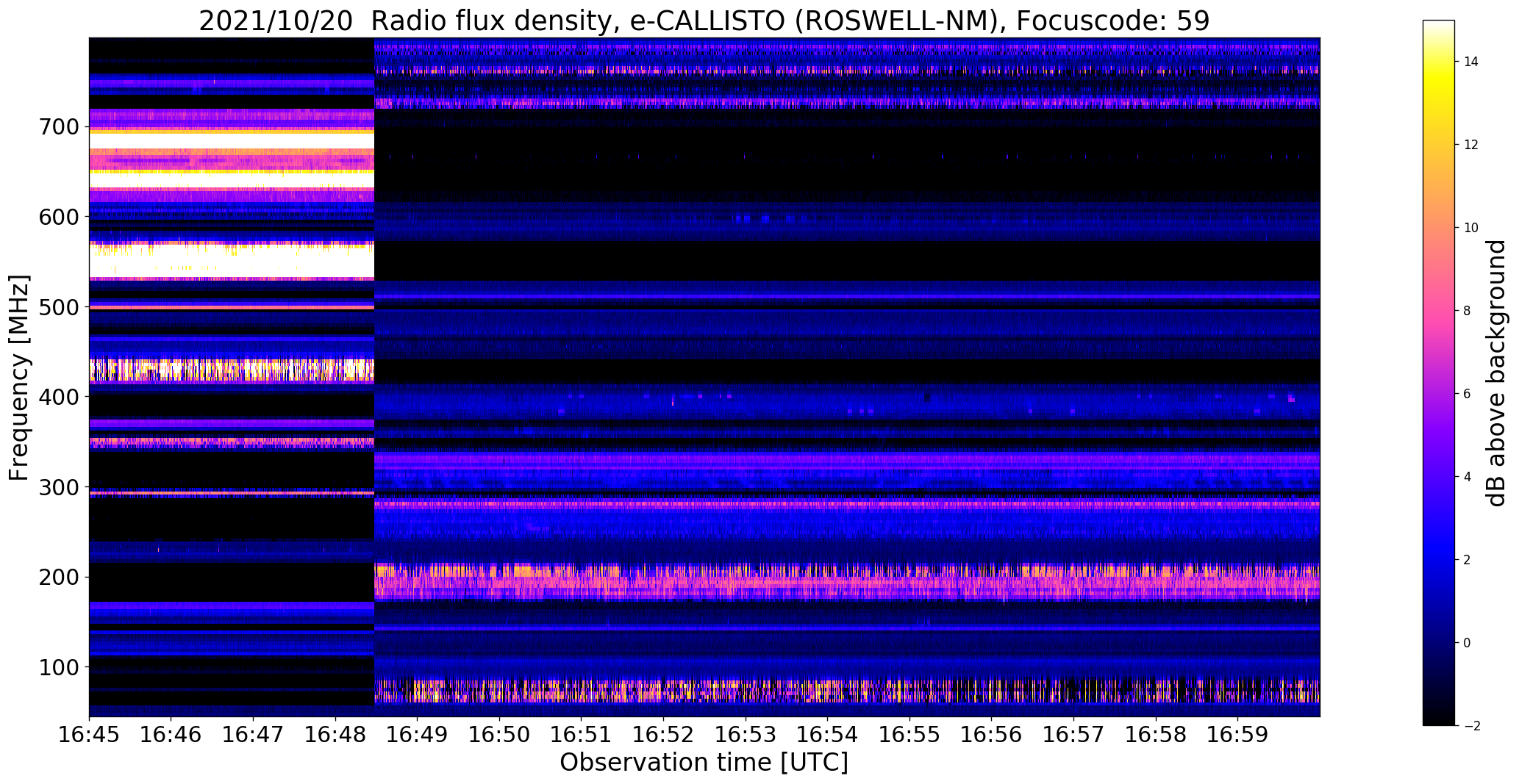Click the colorbar tick label 10

click(x=1470, y=228)
